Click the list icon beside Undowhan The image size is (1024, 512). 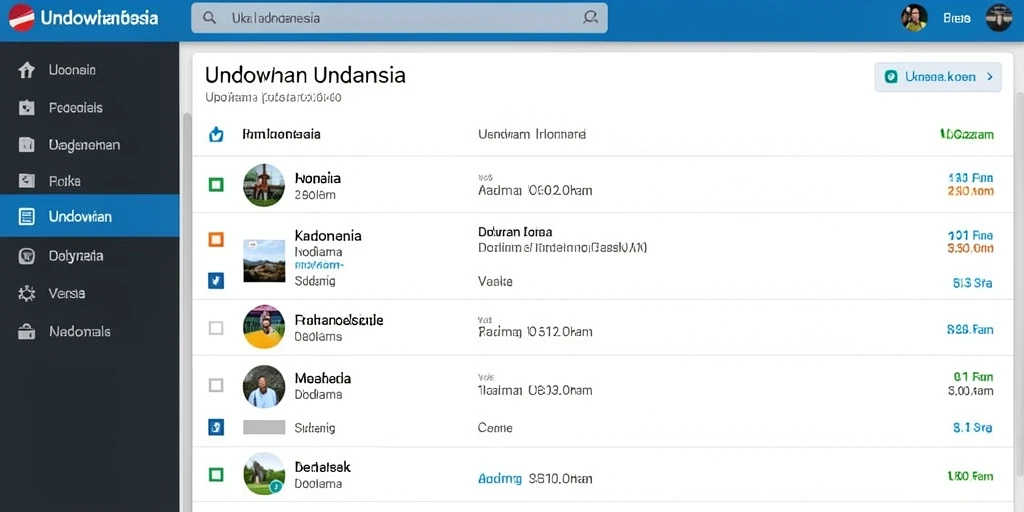click(27, 217)
